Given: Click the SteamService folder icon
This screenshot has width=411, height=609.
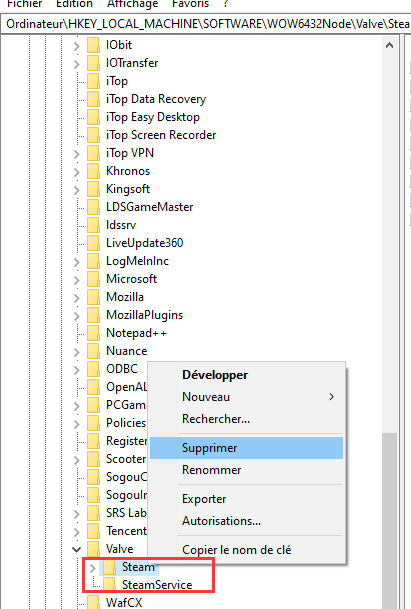Looking at the screenshot, I should tap(110, 585).
